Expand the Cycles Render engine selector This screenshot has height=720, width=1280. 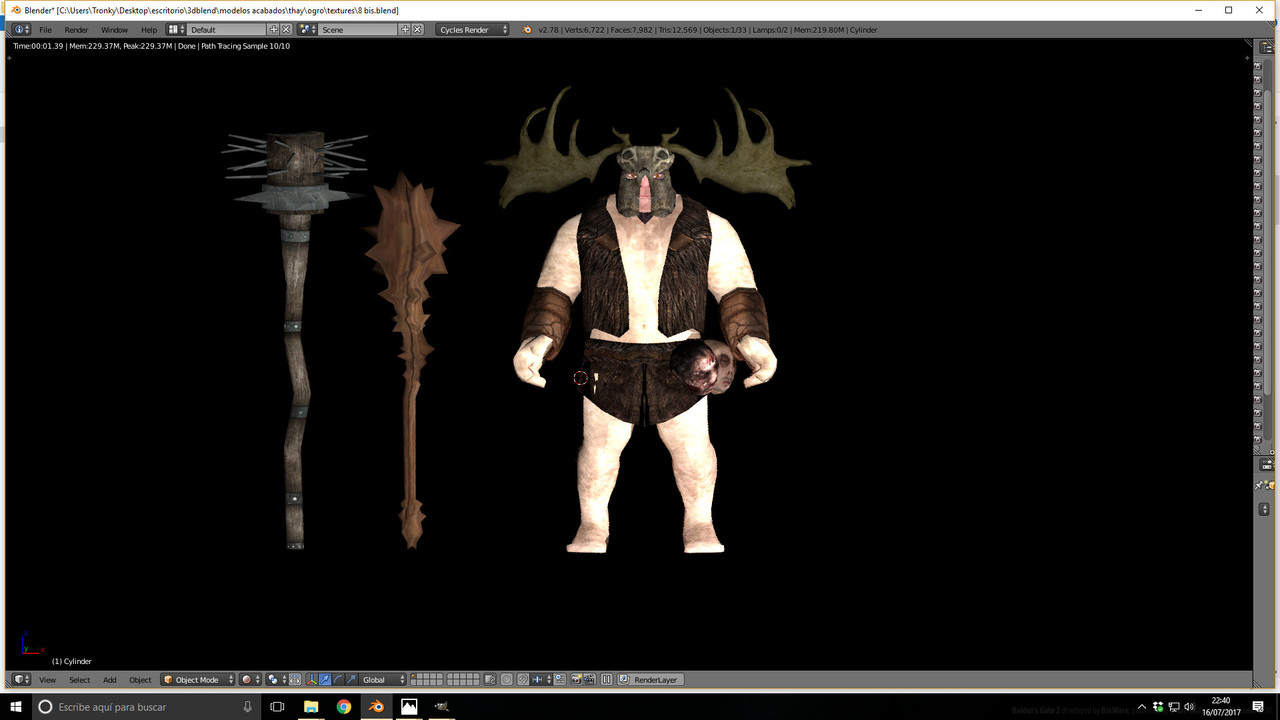coord(472,30)
